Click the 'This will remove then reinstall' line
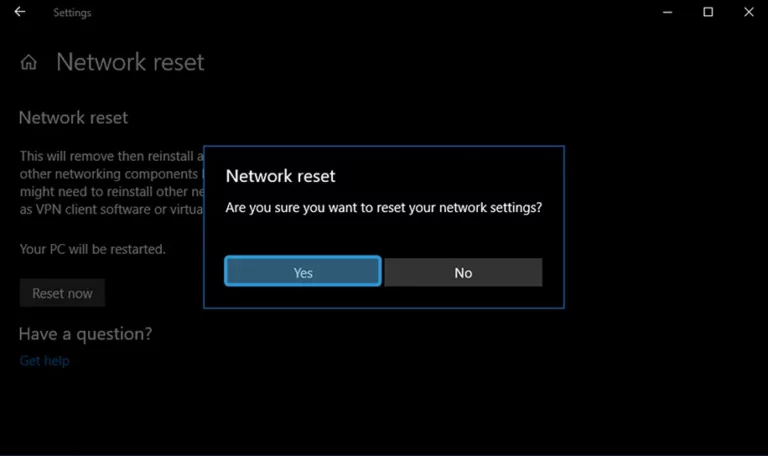 tap(112, 156)
